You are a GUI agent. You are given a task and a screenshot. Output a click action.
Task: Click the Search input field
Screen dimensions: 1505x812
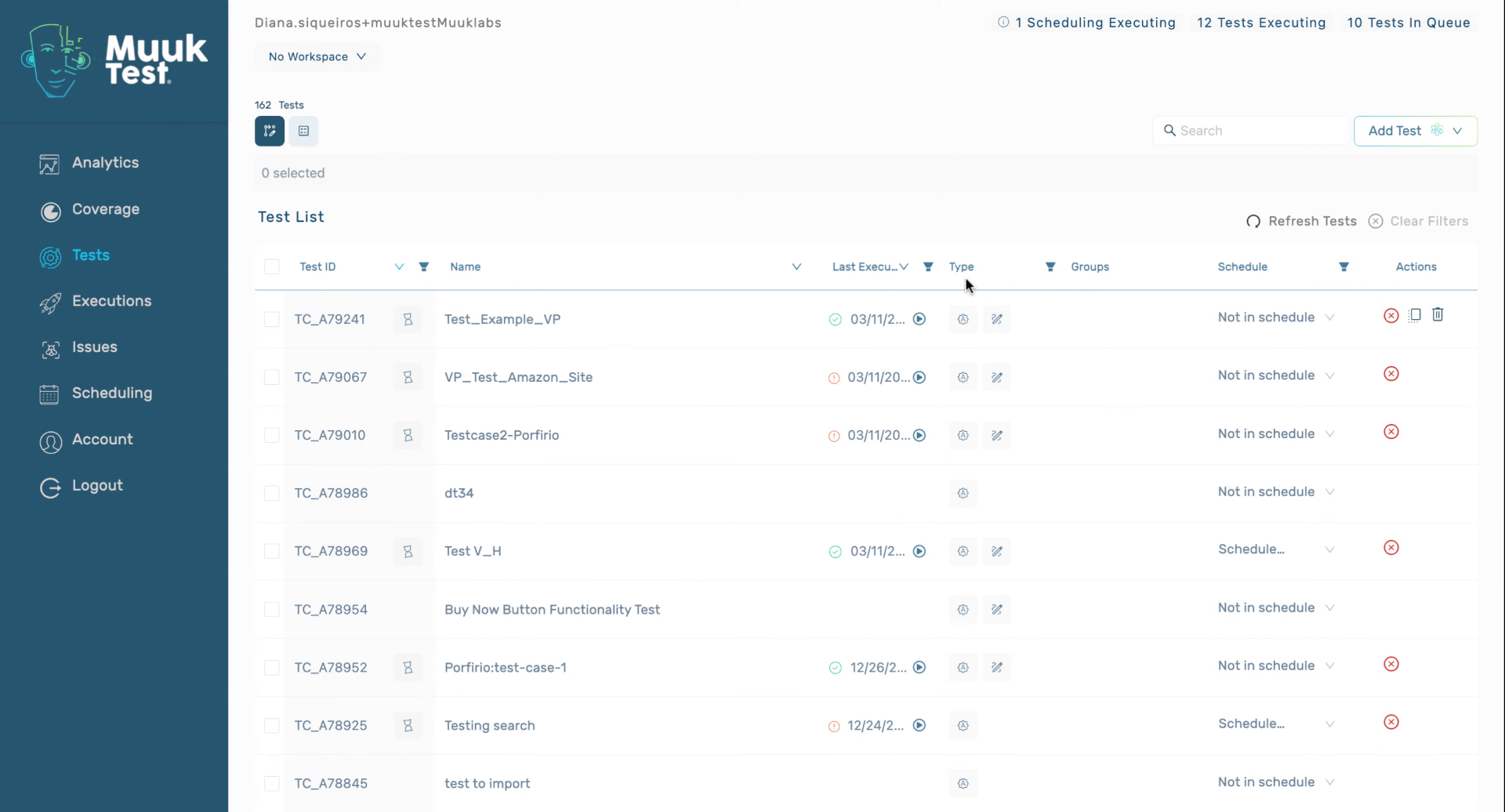[1252, 131]
